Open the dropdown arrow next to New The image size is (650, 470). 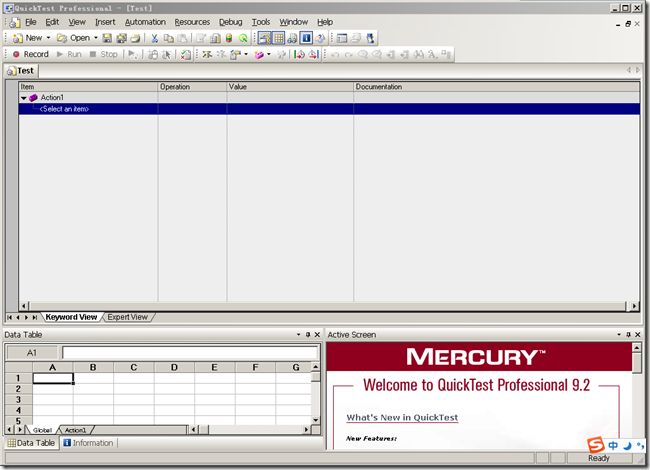[48, 38]
